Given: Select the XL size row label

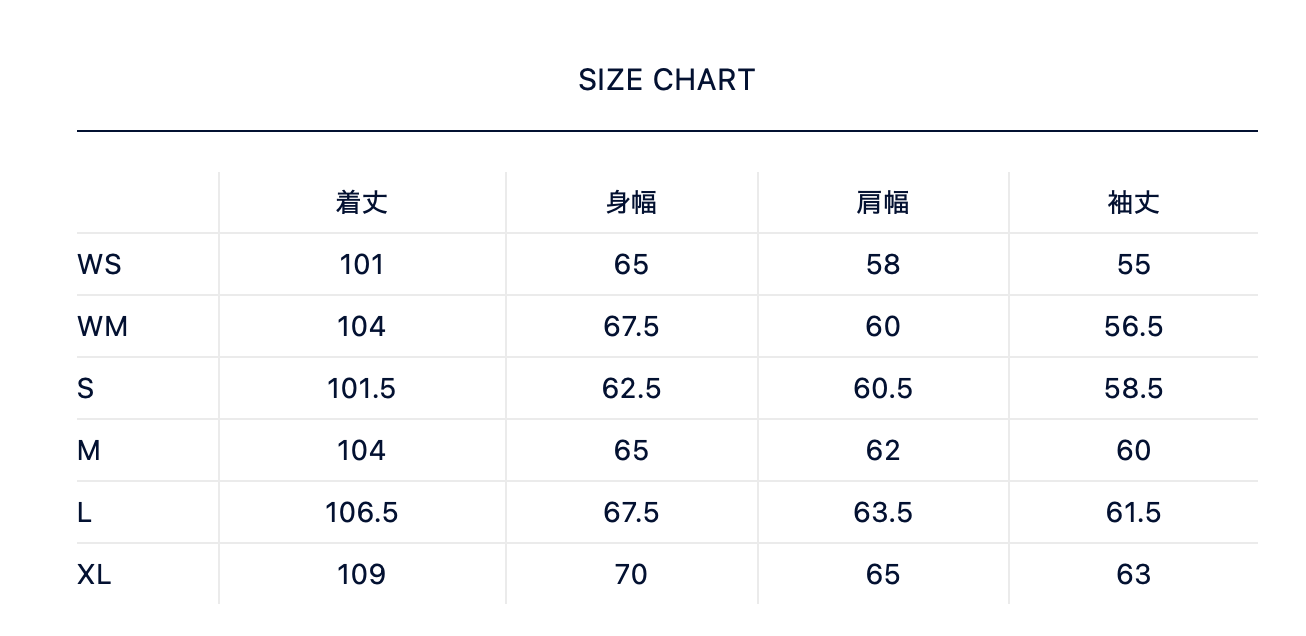Looking at the screenshot, I should [94, 575].
